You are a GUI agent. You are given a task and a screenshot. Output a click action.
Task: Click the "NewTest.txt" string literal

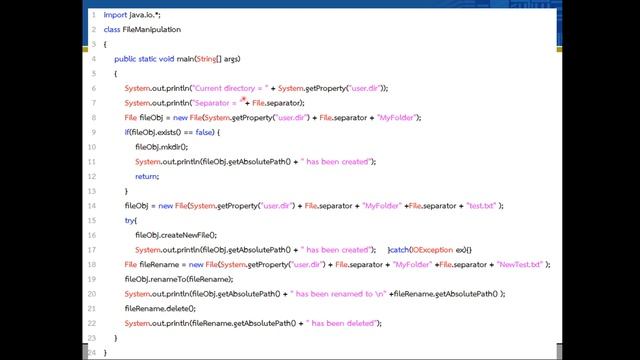(520, 264)
